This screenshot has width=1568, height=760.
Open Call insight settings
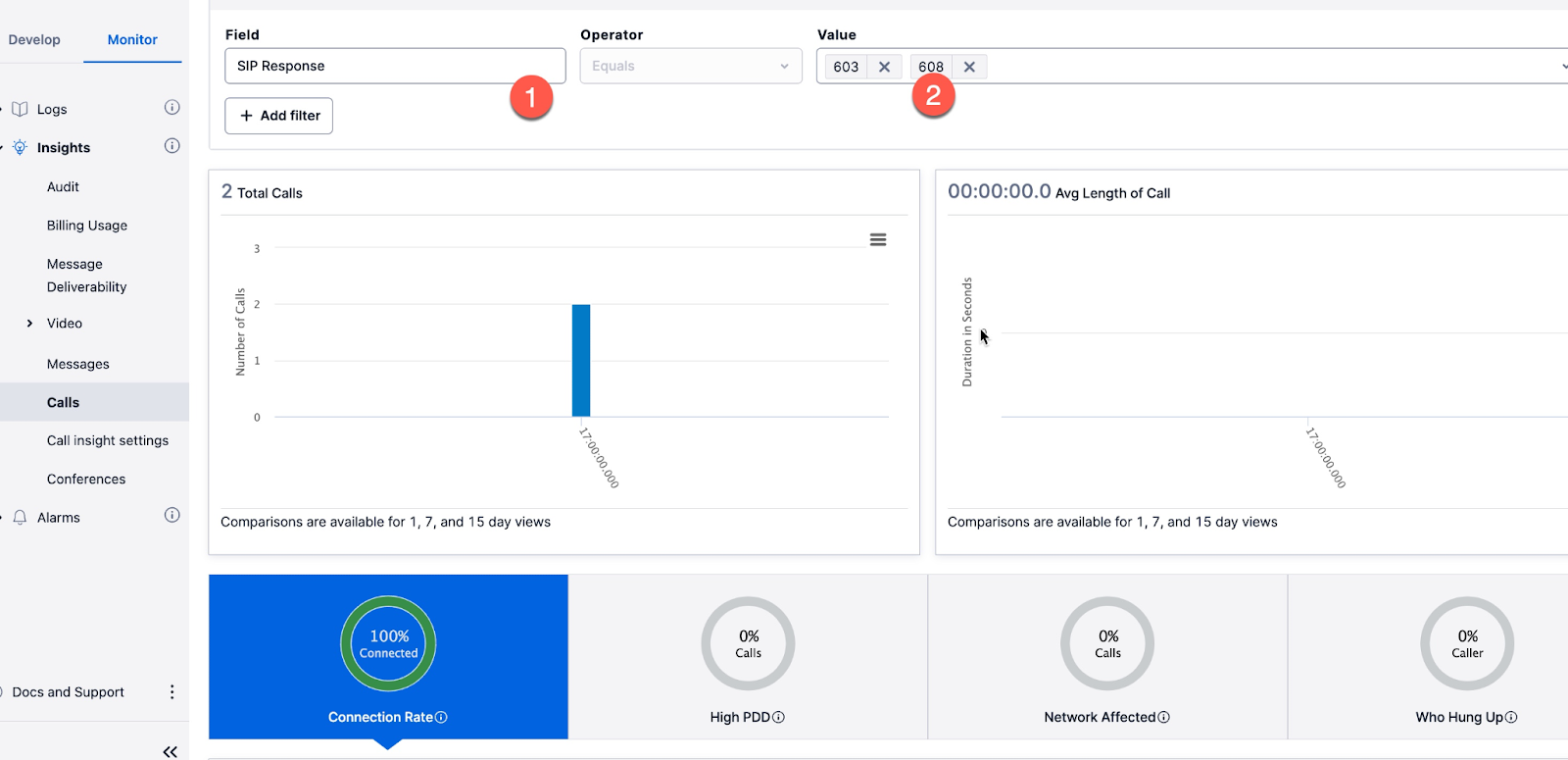coord(108,440)
